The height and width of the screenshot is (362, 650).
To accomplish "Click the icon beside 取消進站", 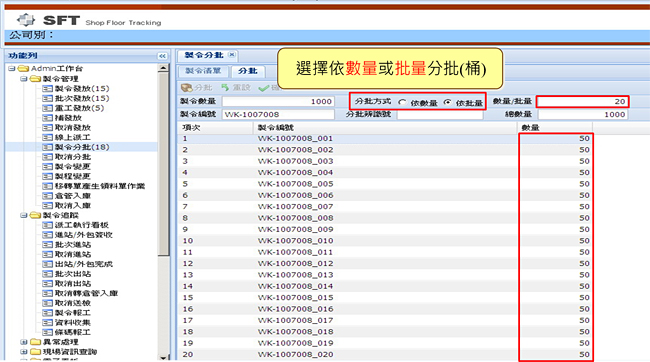I will coord(48,254).
